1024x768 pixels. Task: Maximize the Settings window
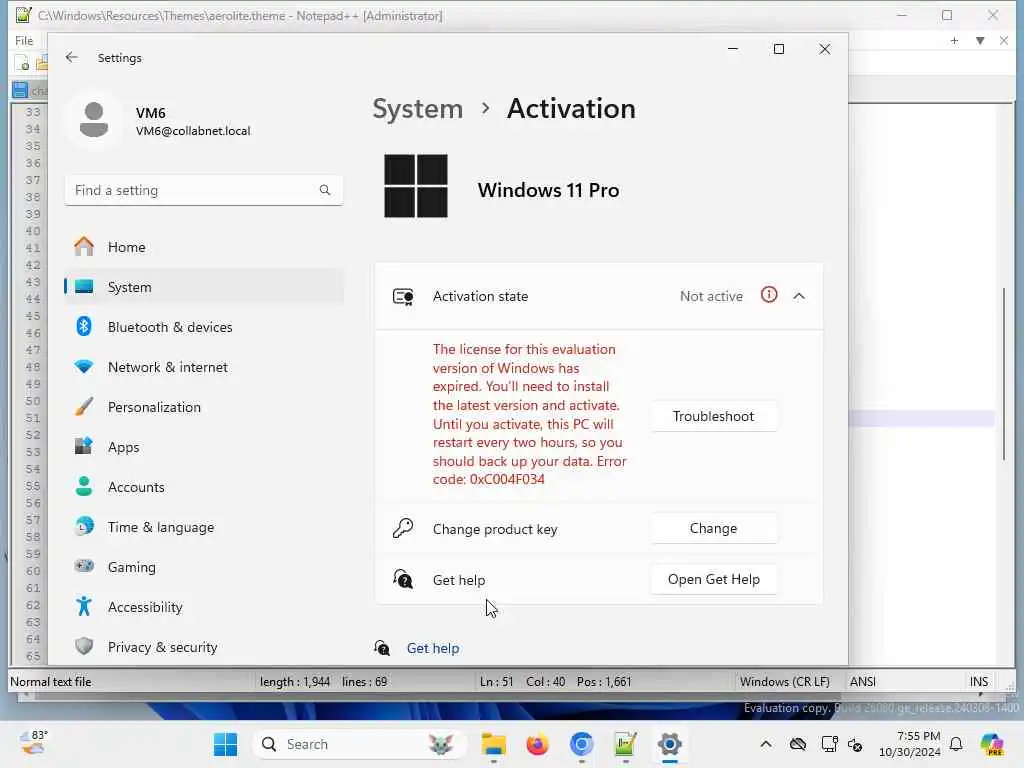pyautogui.click(x=778, y=49)
